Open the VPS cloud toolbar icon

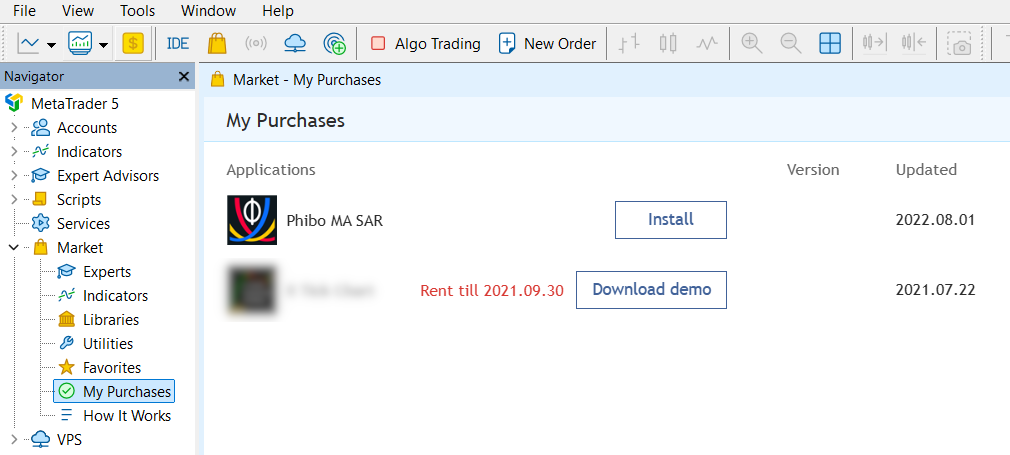(x=295, y=43)
